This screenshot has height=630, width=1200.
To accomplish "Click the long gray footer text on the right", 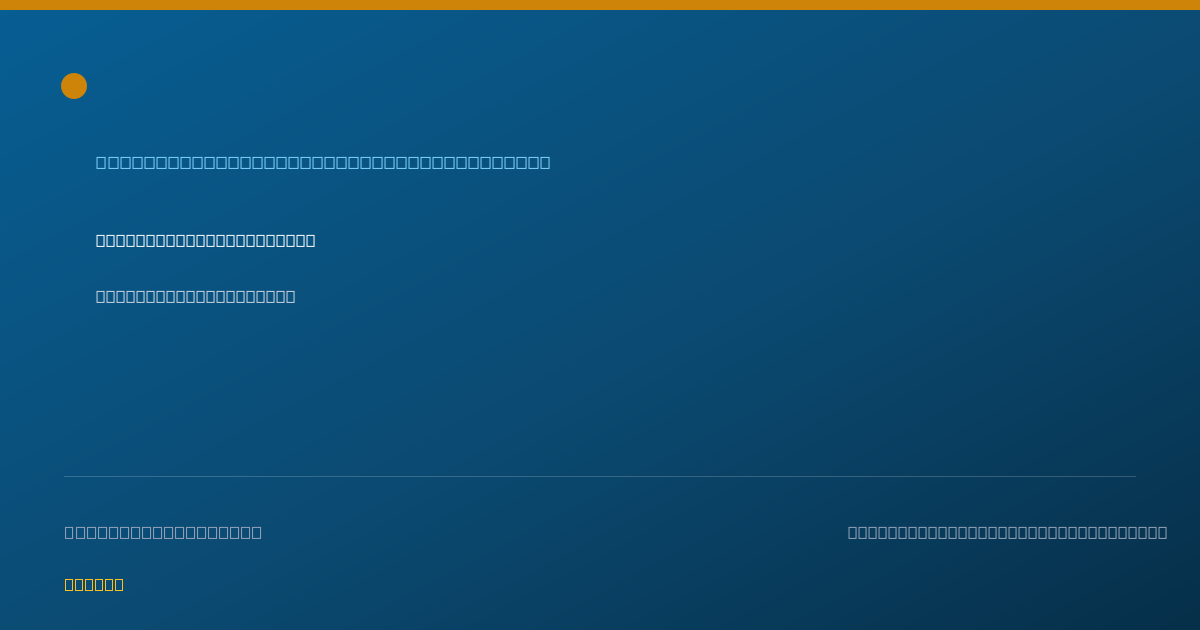I will click(1007, 532).
